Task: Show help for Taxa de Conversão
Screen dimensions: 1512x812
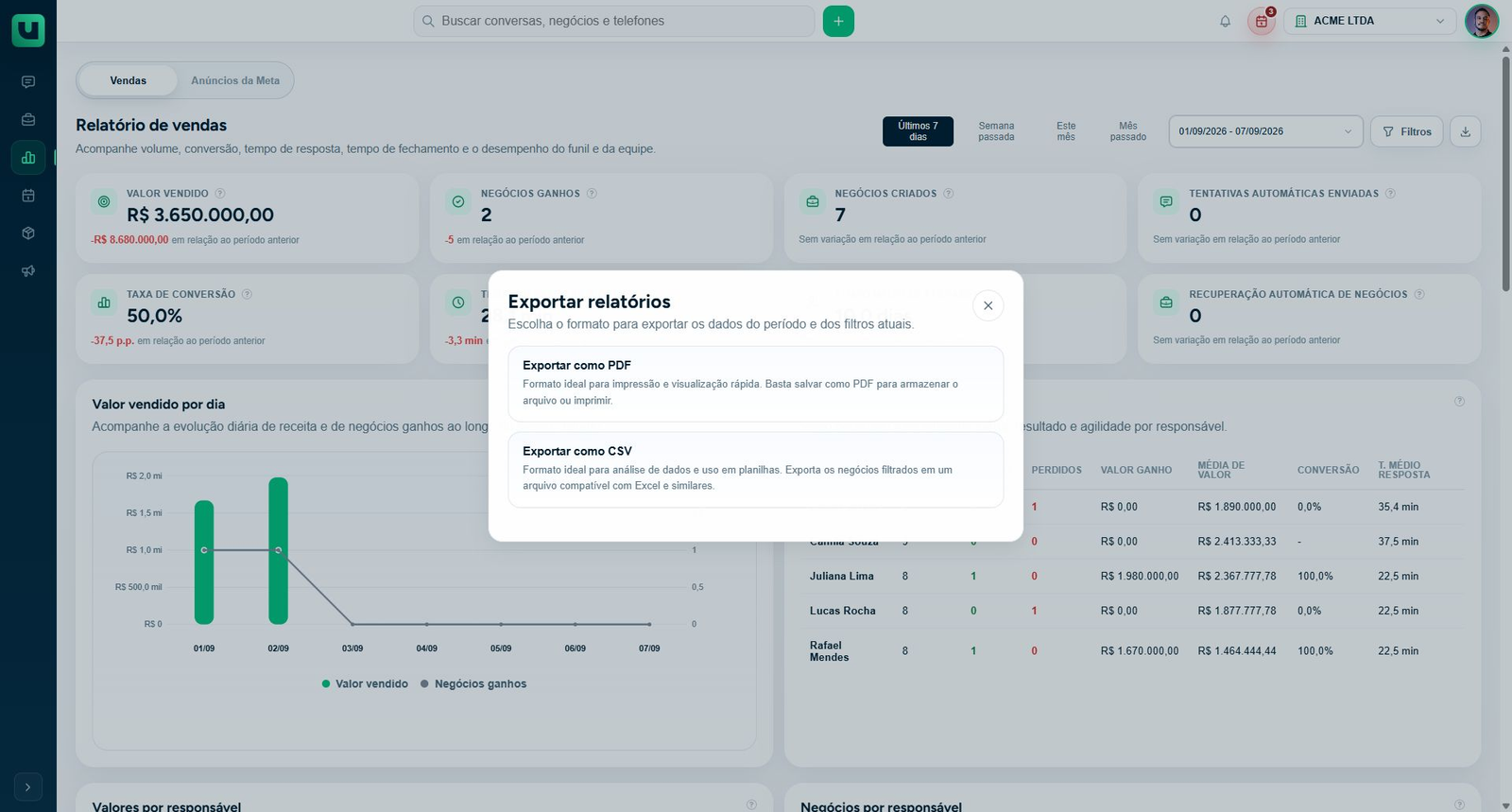Action: tap(247, 294)
